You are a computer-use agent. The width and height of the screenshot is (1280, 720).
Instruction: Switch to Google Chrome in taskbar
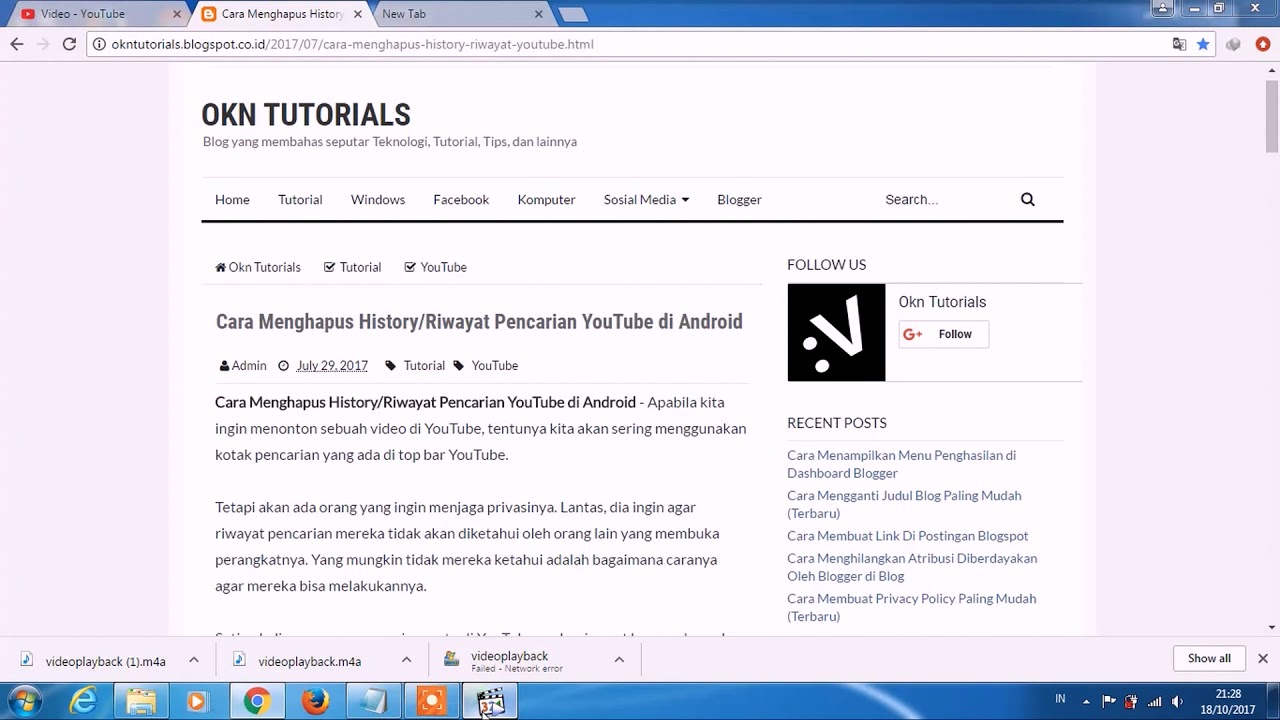257,701
